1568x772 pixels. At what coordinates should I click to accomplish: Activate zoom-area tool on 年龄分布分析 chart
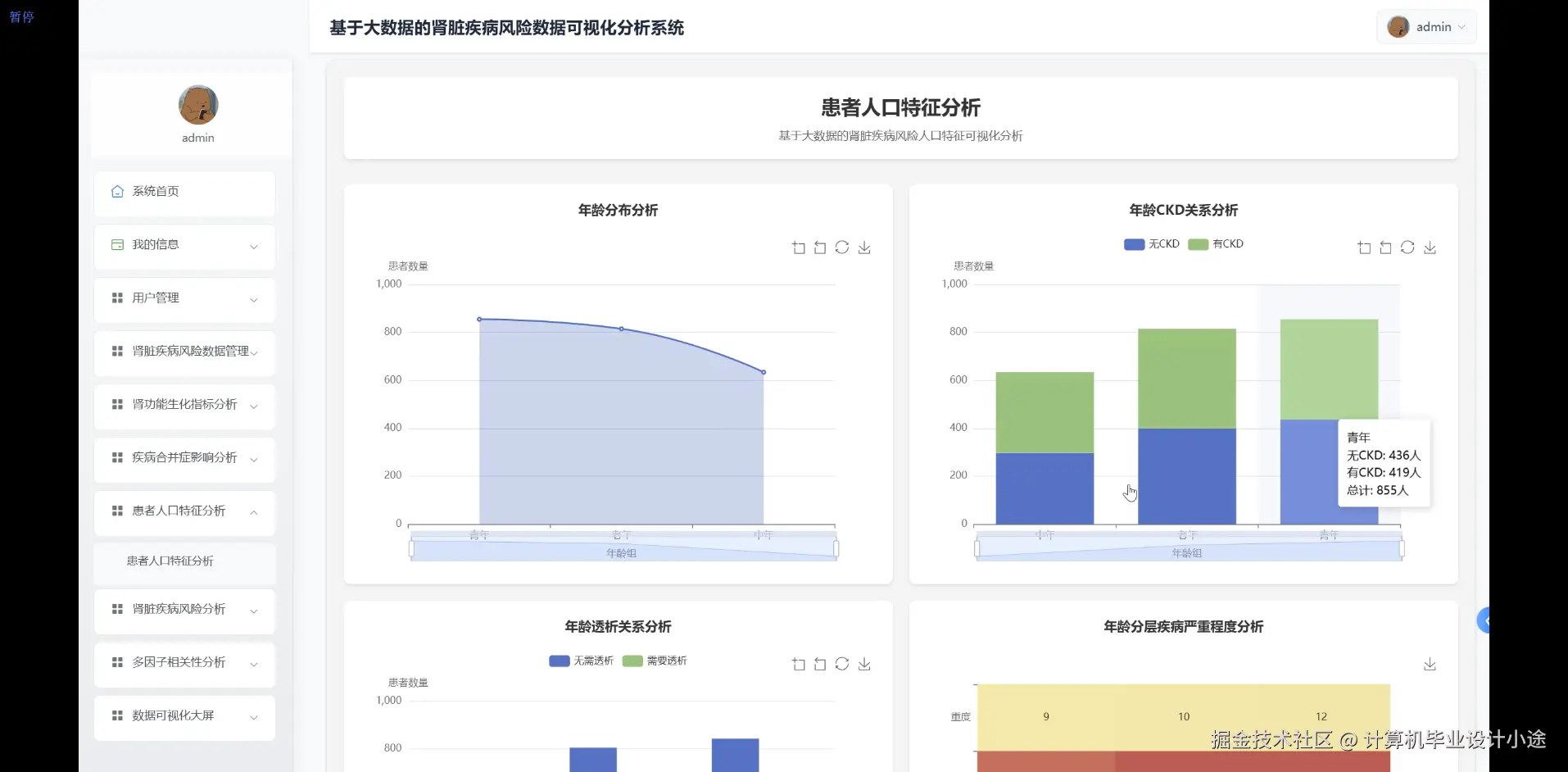click(799, 247)
